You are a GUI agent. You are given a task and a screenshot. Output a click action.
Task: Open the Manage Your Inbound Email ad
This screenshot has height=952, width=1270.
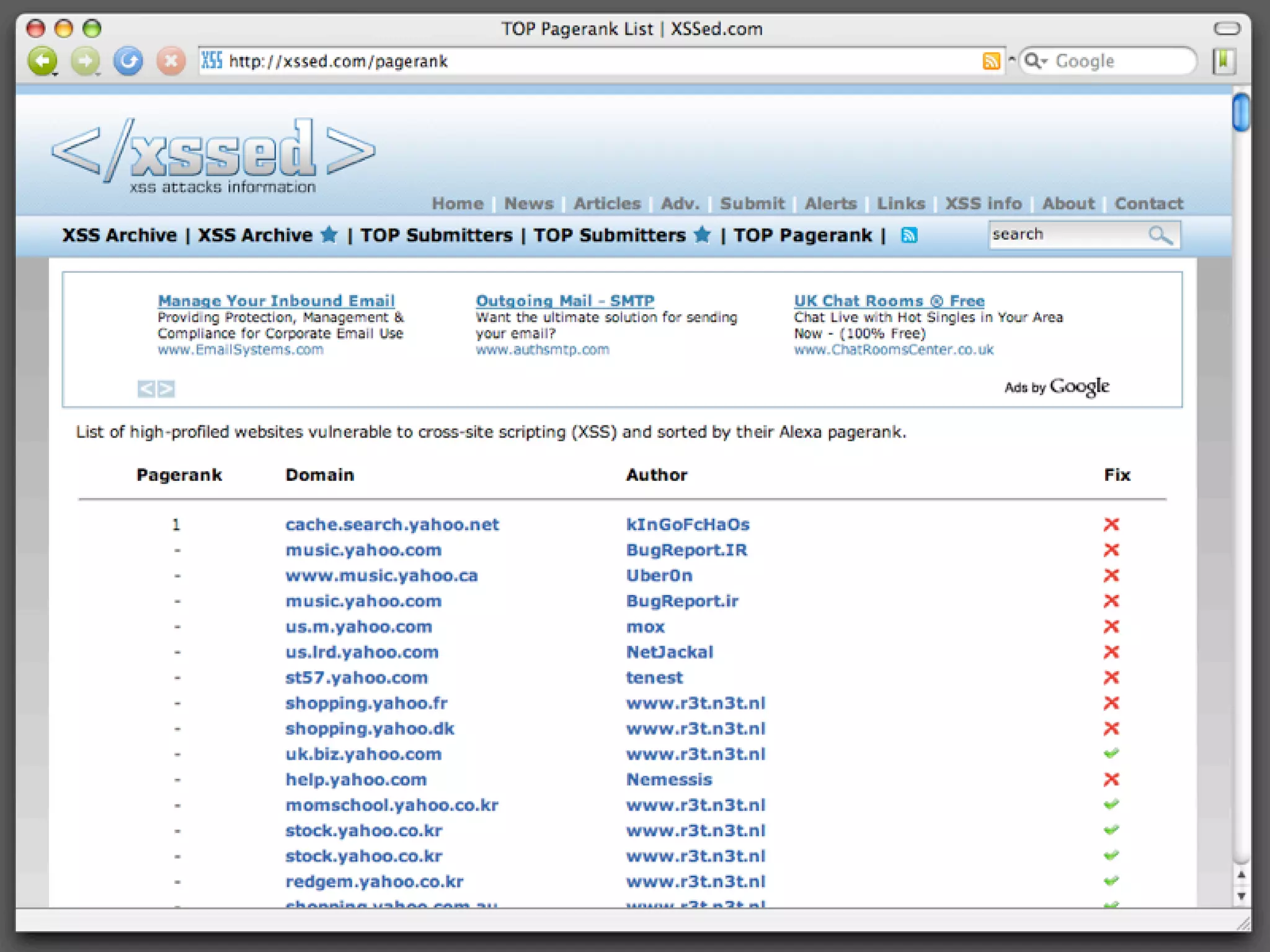click(277, 301)
